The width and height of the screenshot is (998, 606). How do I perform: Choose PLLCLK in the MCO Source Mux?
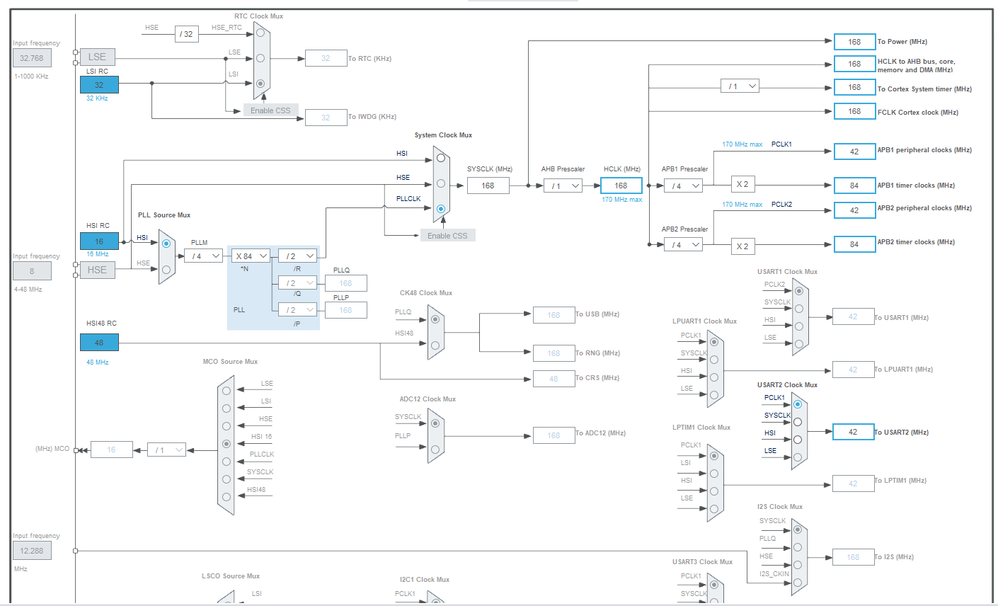226,462
